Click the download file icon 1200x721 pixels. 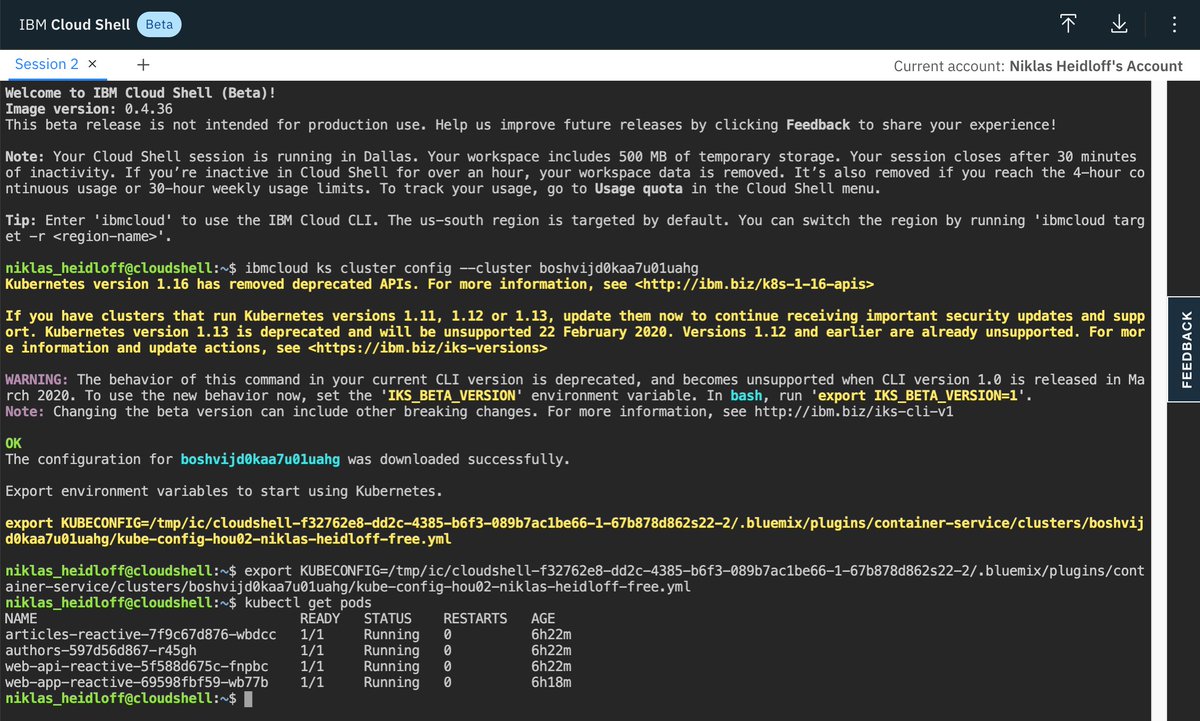coord(1120,24)
